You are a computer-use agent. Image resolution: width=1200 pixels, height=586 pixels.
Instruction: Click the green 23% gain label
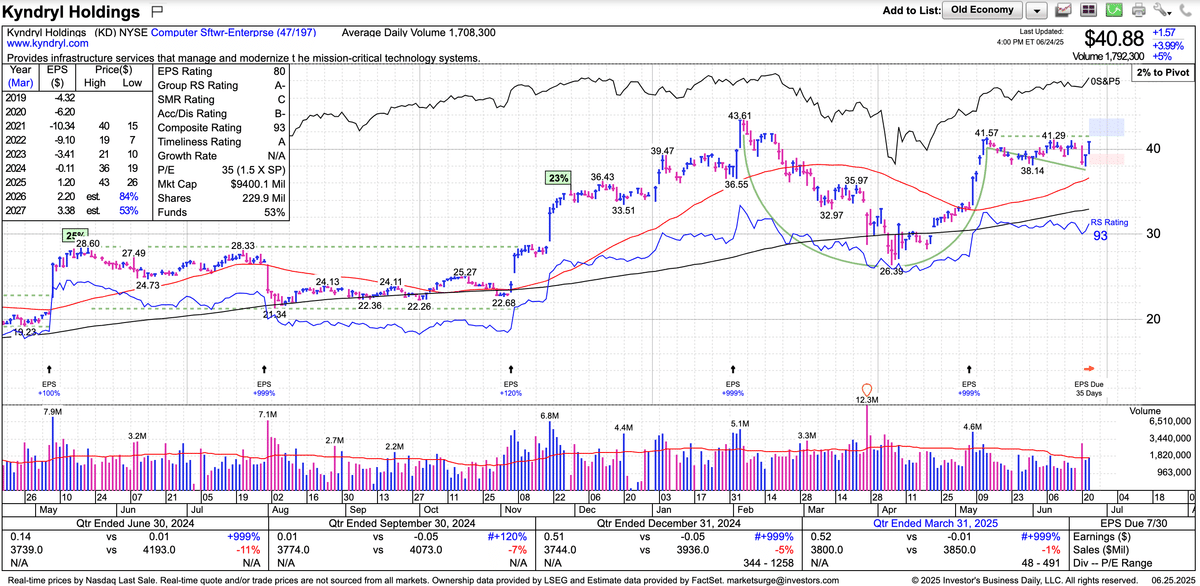[557, 178]
